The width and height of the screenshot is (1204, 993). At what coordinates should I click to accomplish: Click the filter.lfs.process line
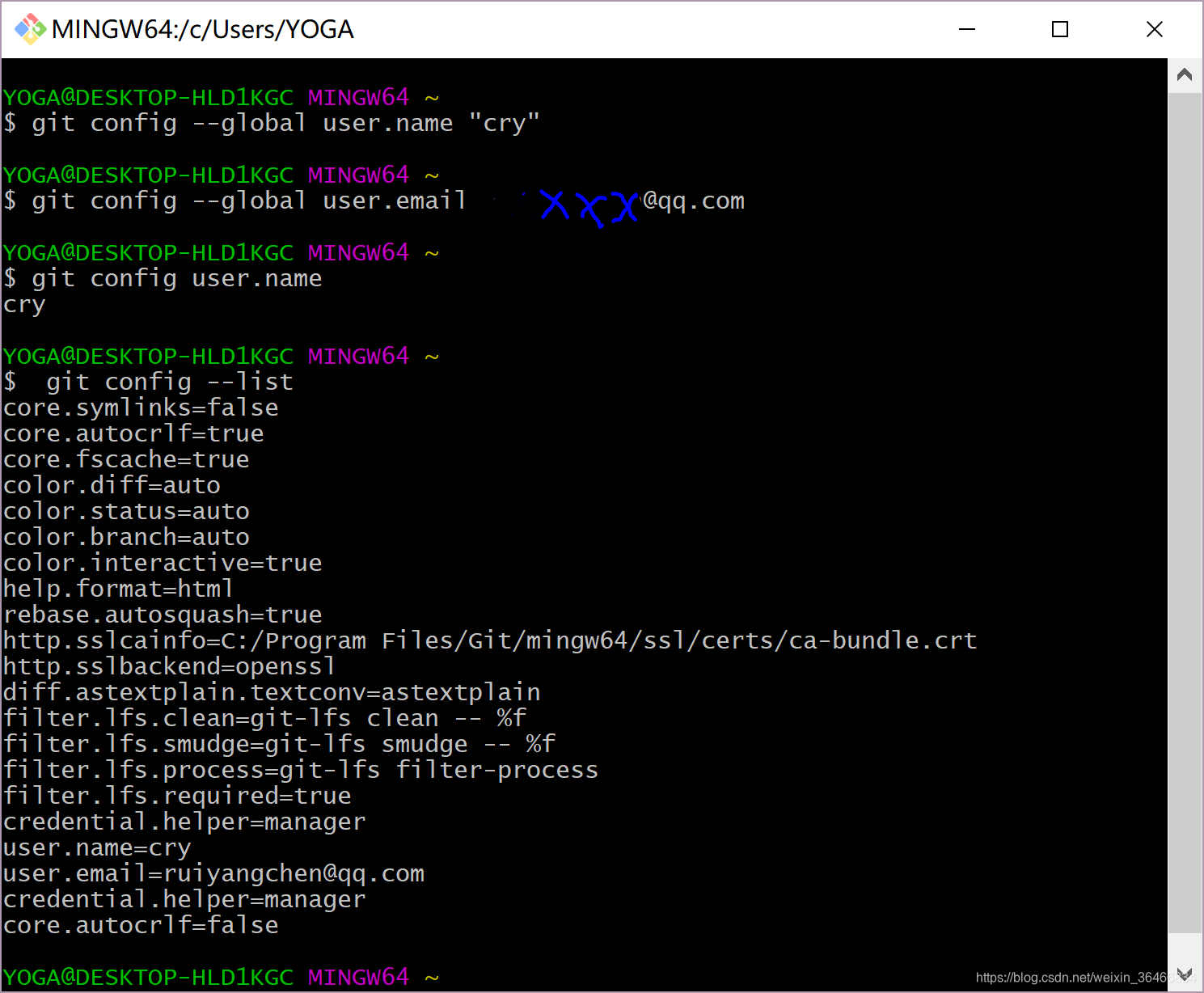302,771
